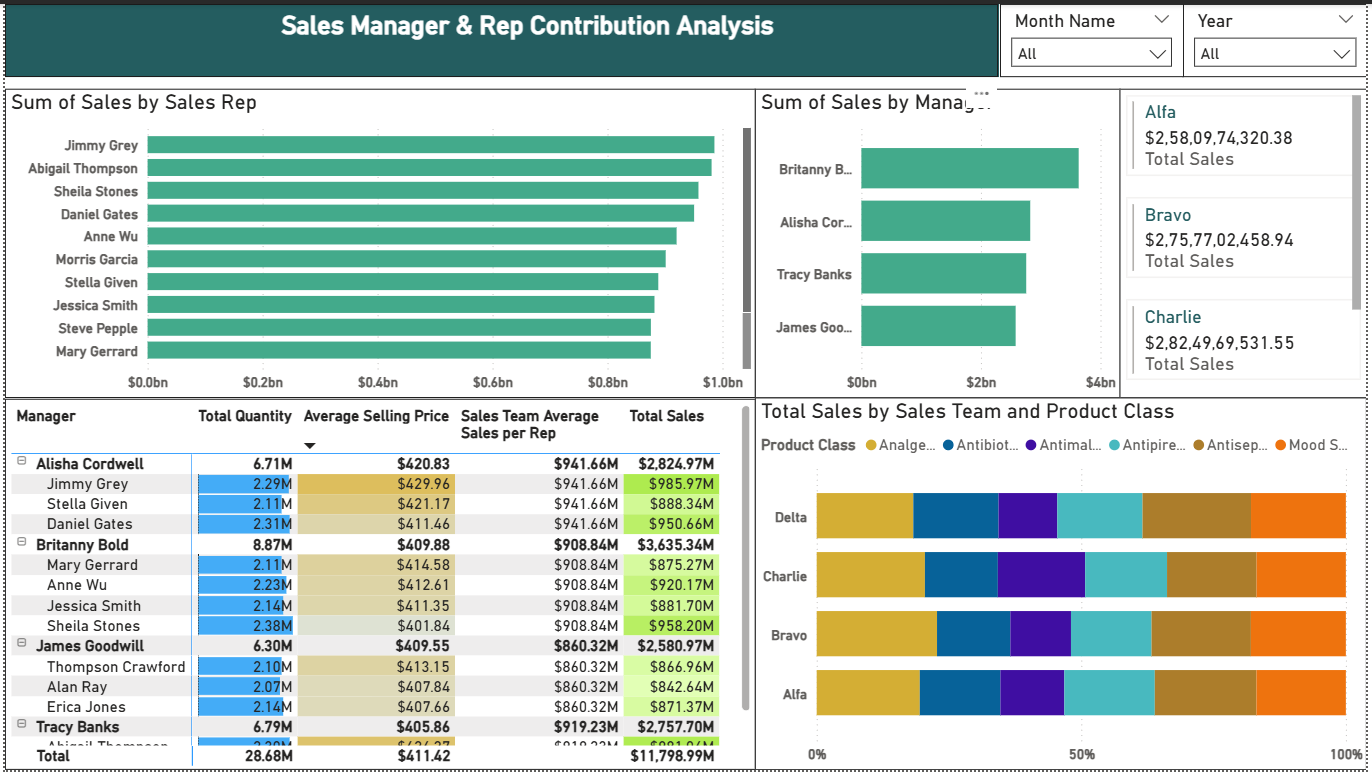This screenshot has height=773, width=1372.
Task: Select the Jimmy Grey bar in sales rep chart
Action: click(430, 145)
